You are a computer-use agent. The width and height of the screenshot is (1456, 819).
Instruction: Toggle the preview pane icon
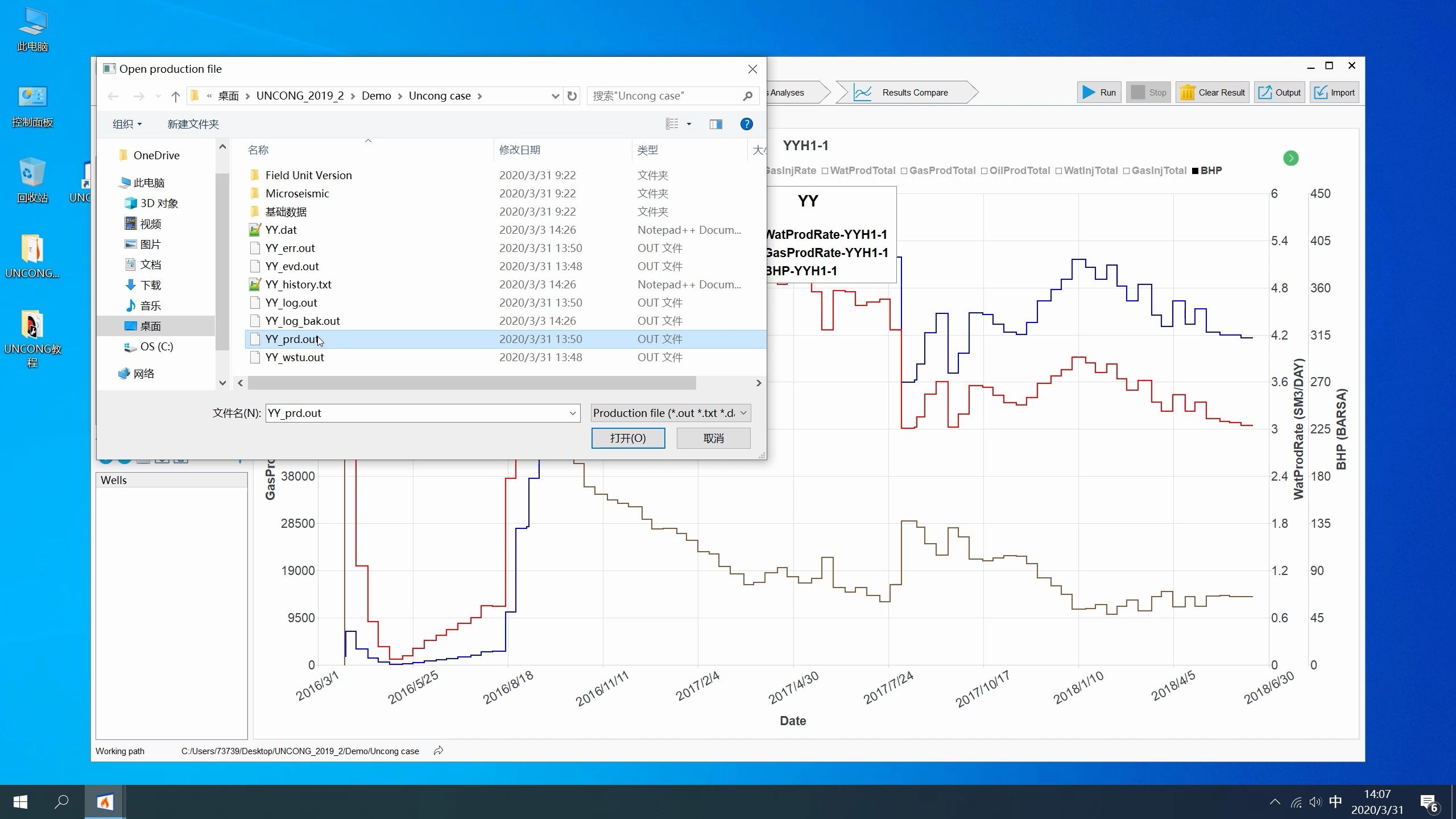coord(715,124)
